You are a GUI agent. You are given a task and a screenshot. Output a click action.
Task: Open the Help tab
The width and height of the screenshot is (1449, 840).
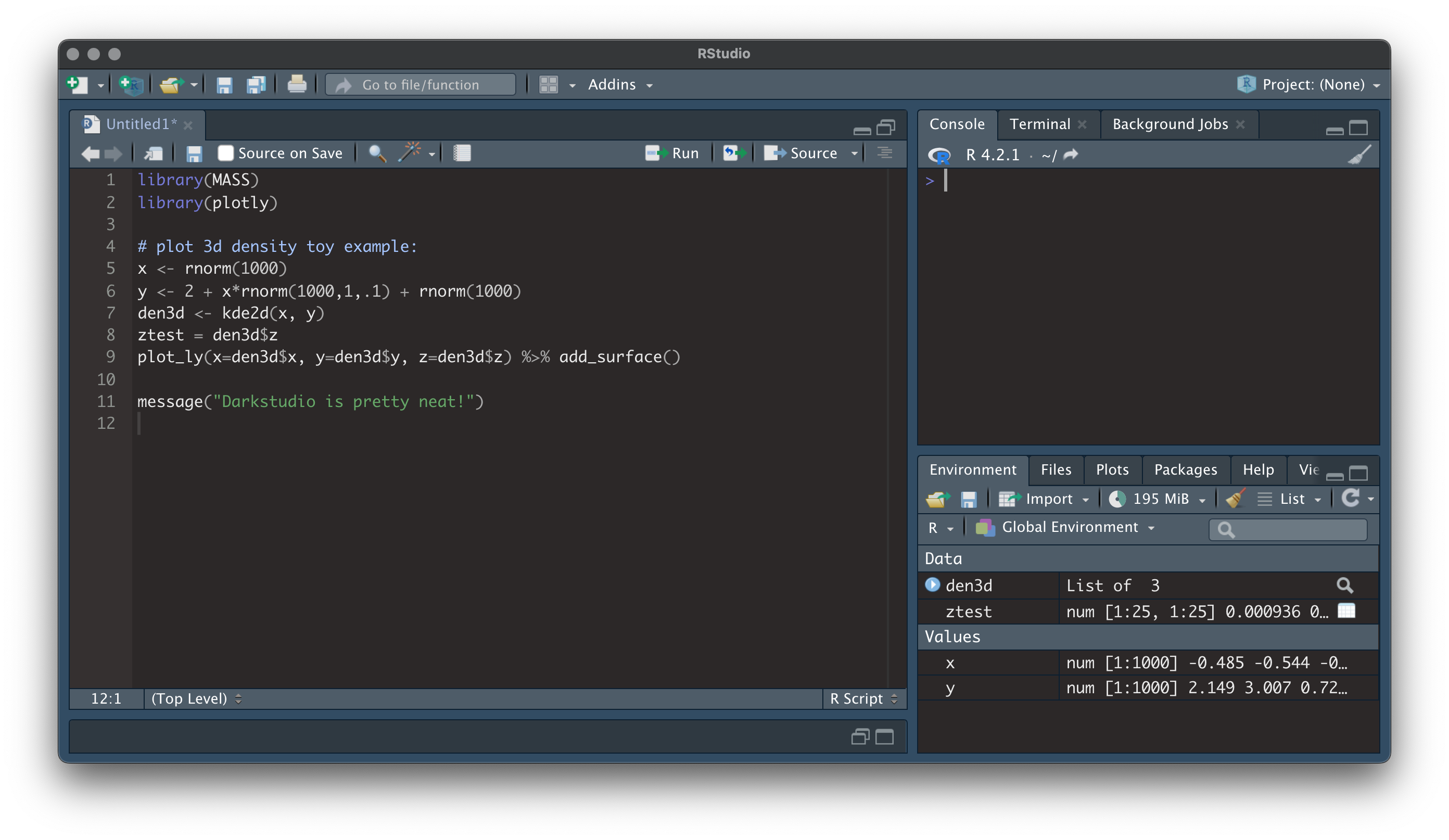[x=1257, y=470]
